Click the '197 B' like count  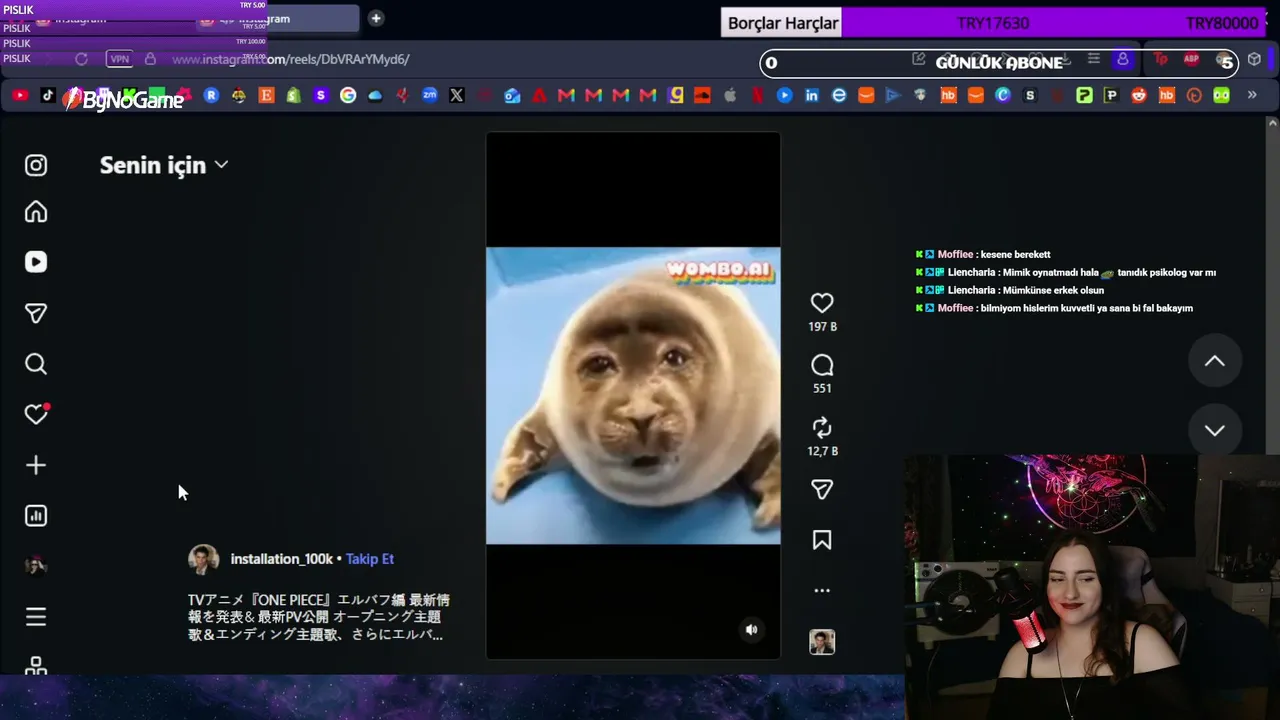pyautogui.click(x=822, y=327)
